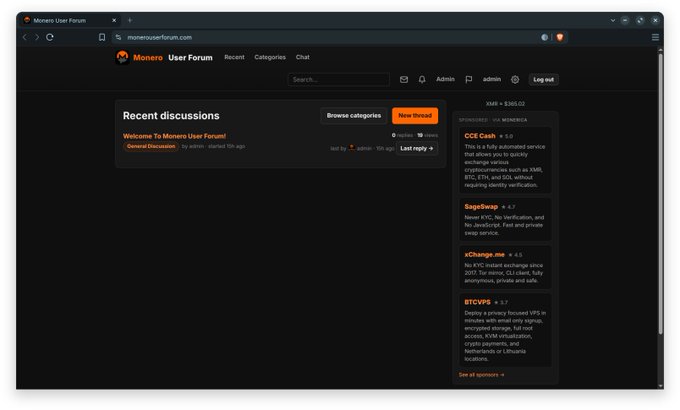This screenshot has height=410, width=680.
Task: Select the Monero User Forum browser tab
Action: tap(69, 20)
